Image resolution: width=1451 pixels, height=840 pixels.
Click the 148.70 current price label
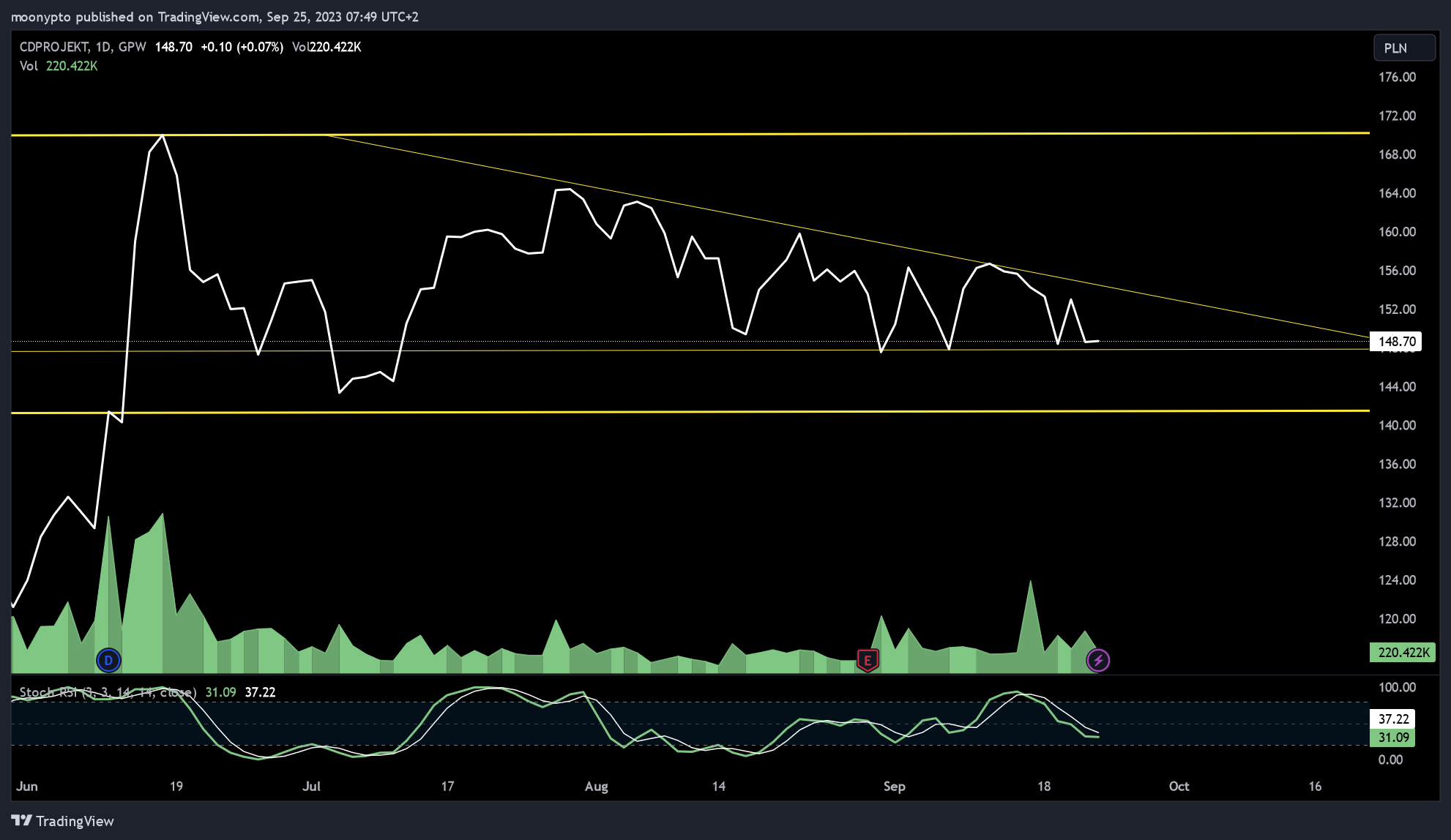(x=1396, y=341)
